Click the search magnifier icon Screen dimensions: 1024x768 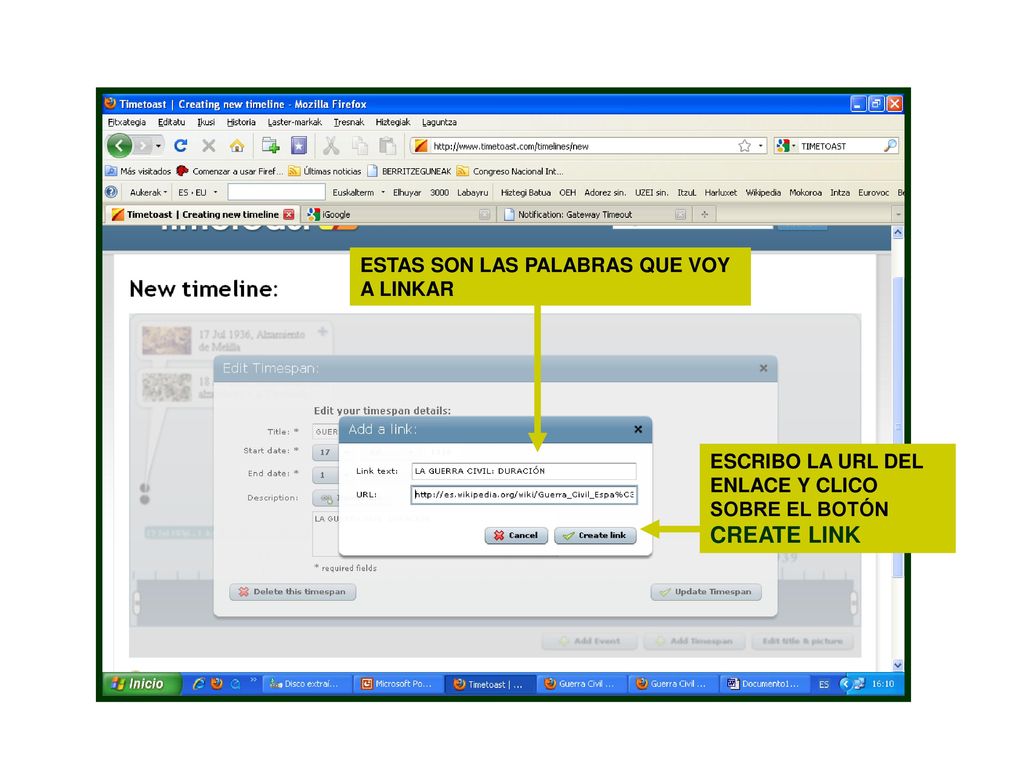tap(890, 146)
